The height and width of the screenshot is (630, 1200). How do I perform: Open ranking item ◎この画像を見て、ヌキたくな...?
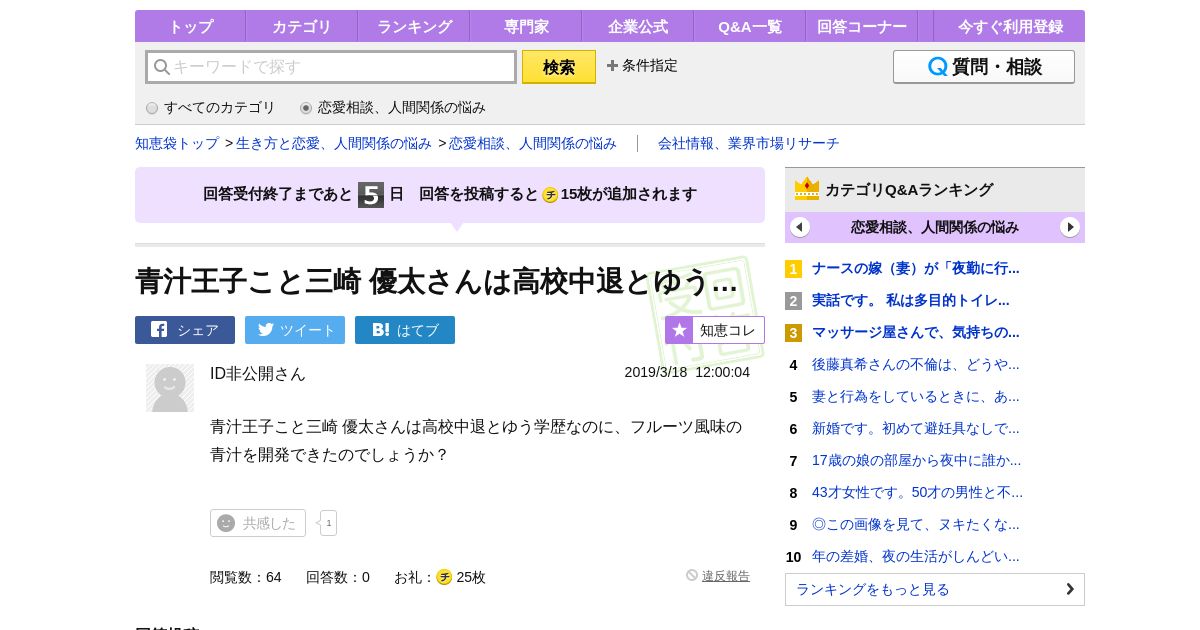pyautogui.click(x=916, y=524)
